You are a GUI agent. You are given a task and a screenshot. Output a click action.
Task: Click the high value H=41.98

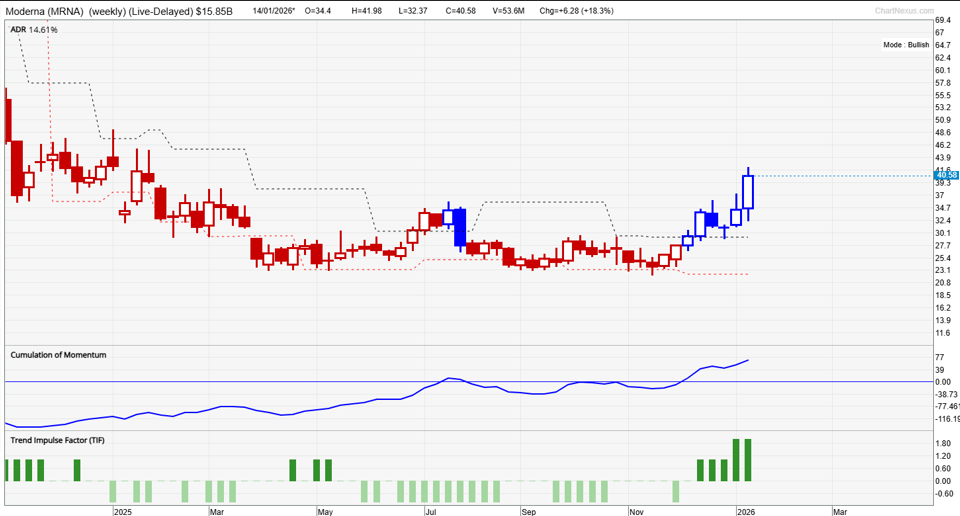pos(366,11)
